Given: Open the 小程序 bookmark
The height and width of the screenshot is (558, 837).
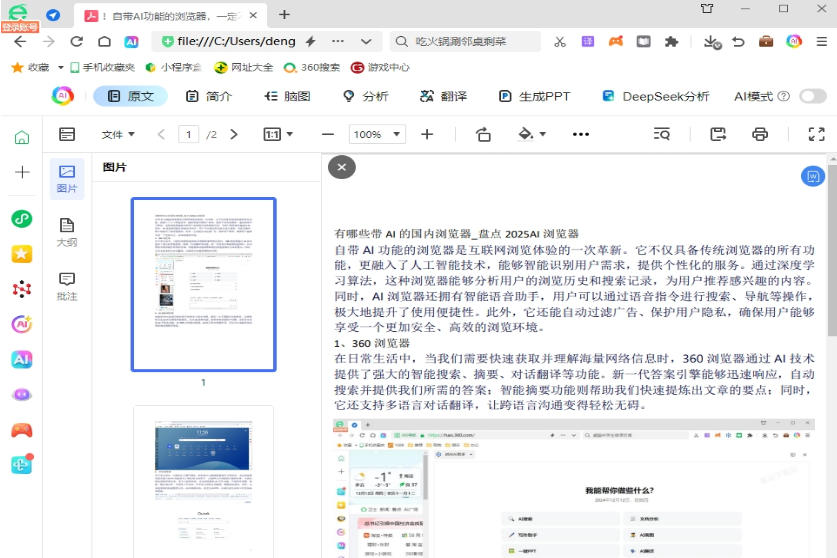Looking at the screenshot, I should click(173, 67).
